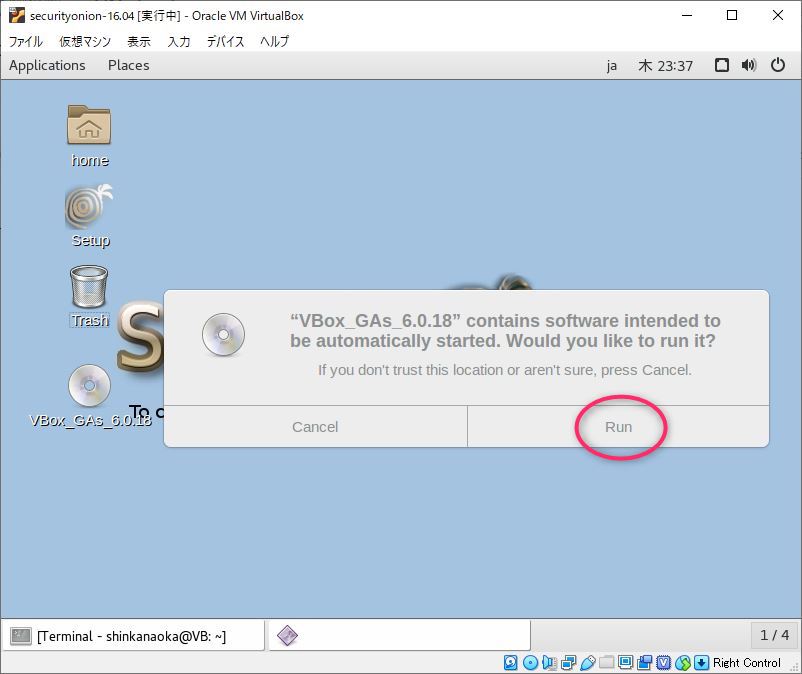Image resolution: width=802 pixels, height=674 pixels.
Task: Click the ja keyboard layout indicator
Action: tap(612, 66)
